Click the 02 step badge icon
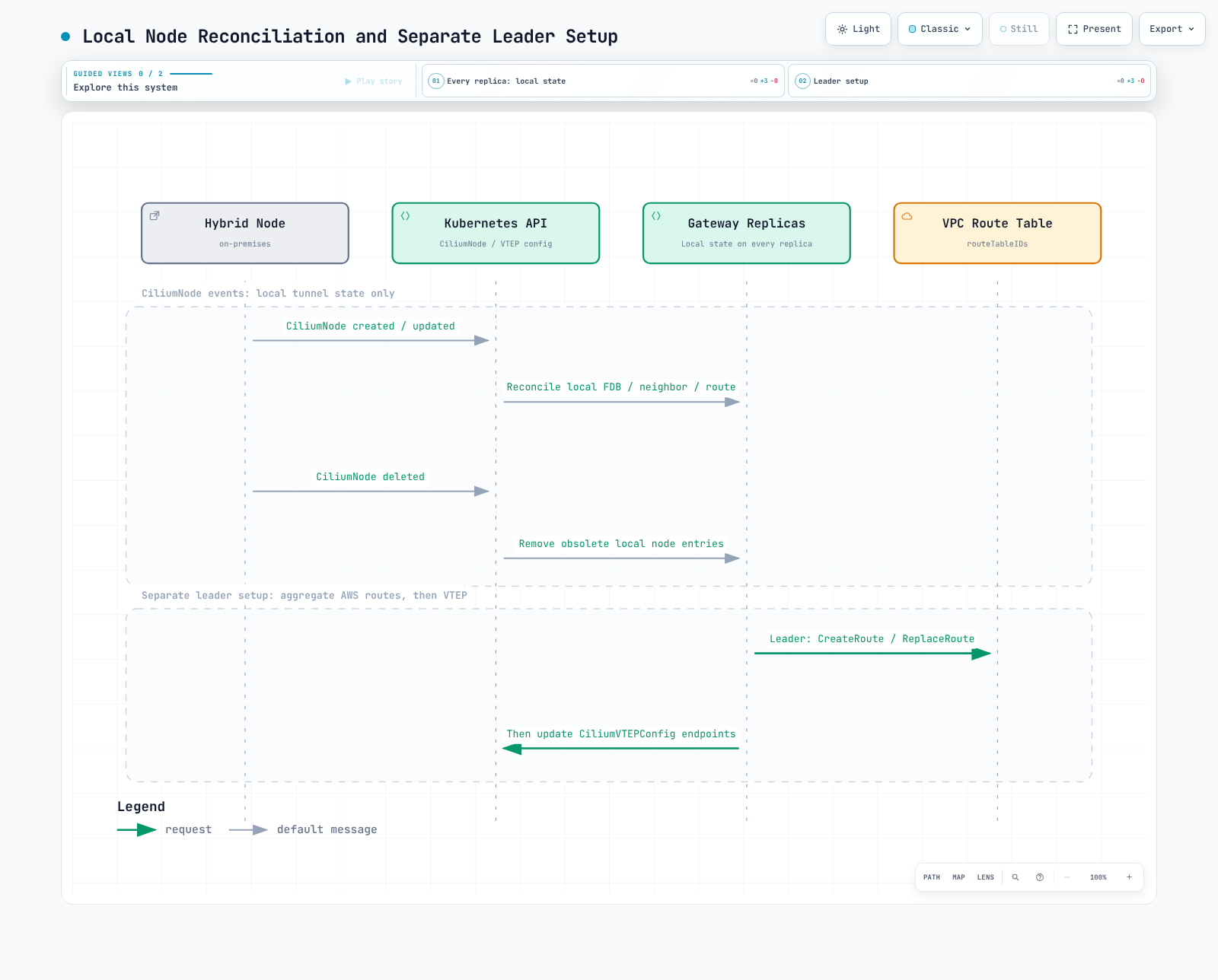Screen dimensions: 1218x980 tap(802, 81)
